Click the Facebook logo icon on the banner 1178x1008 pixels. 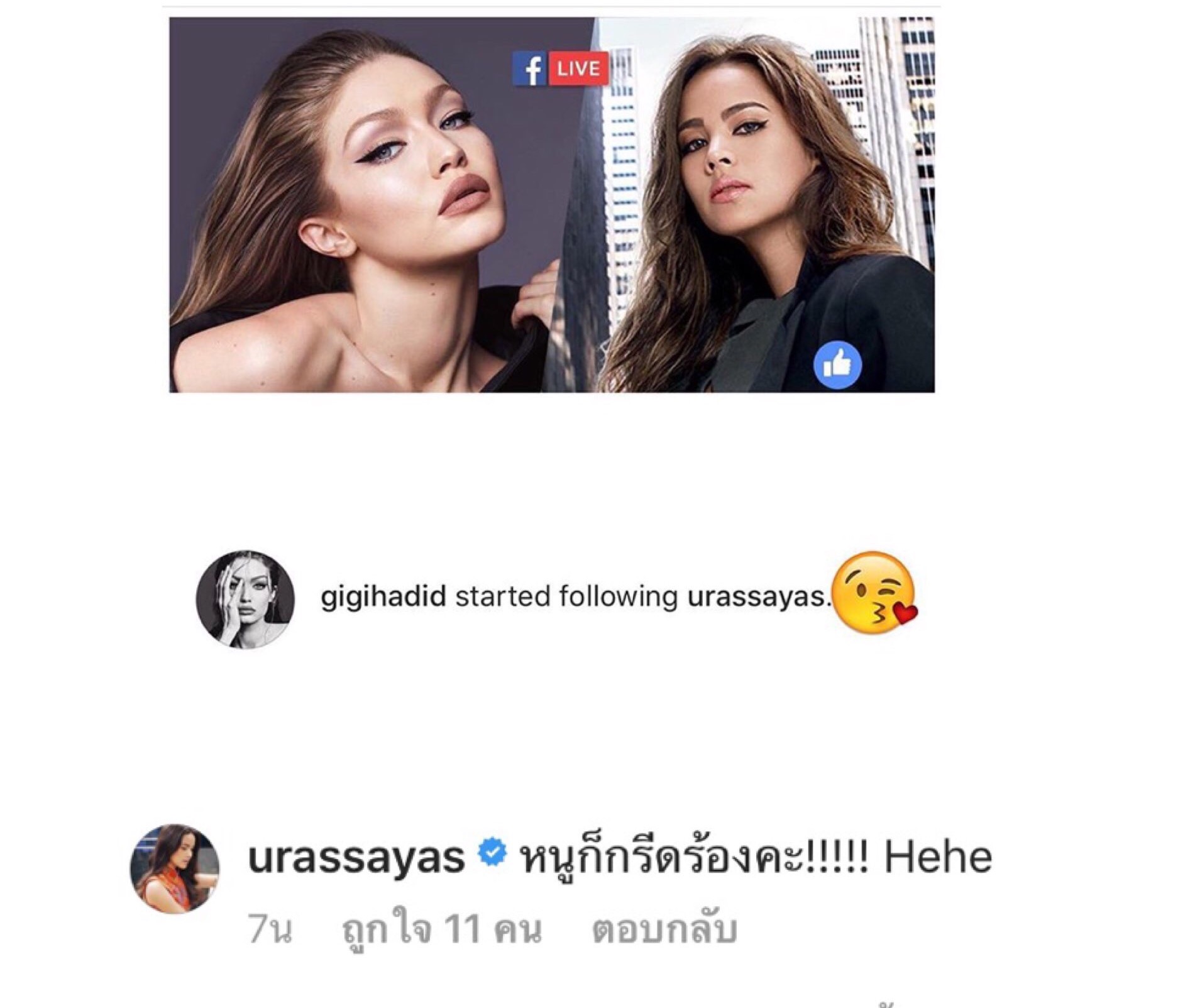(x=529, y=68)
